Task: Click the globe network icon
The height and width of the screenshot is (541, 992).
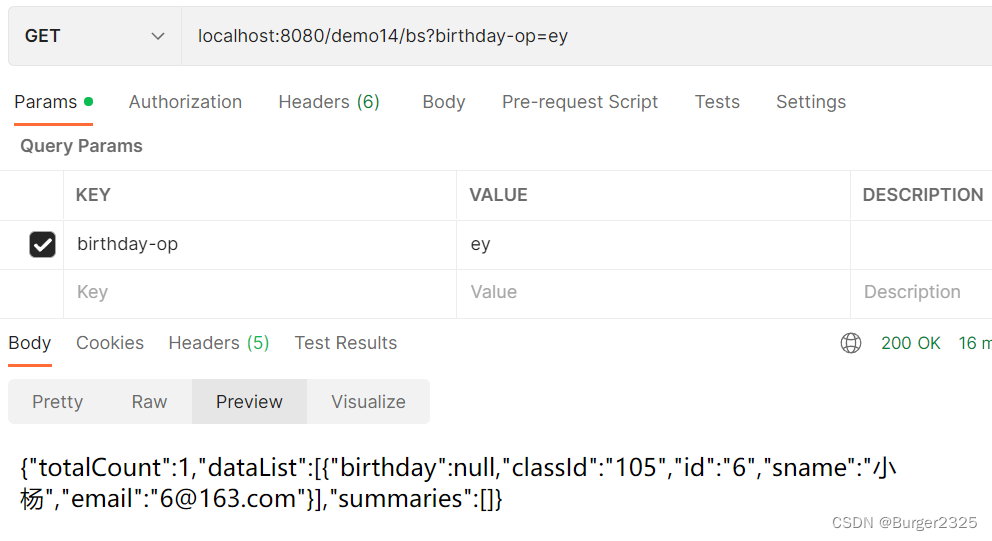Action: (850, 343)
